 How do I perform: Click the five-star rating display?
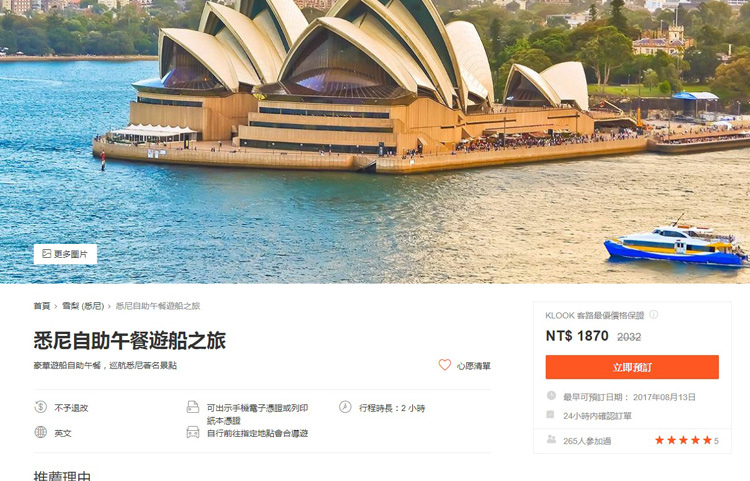[683, 440]
